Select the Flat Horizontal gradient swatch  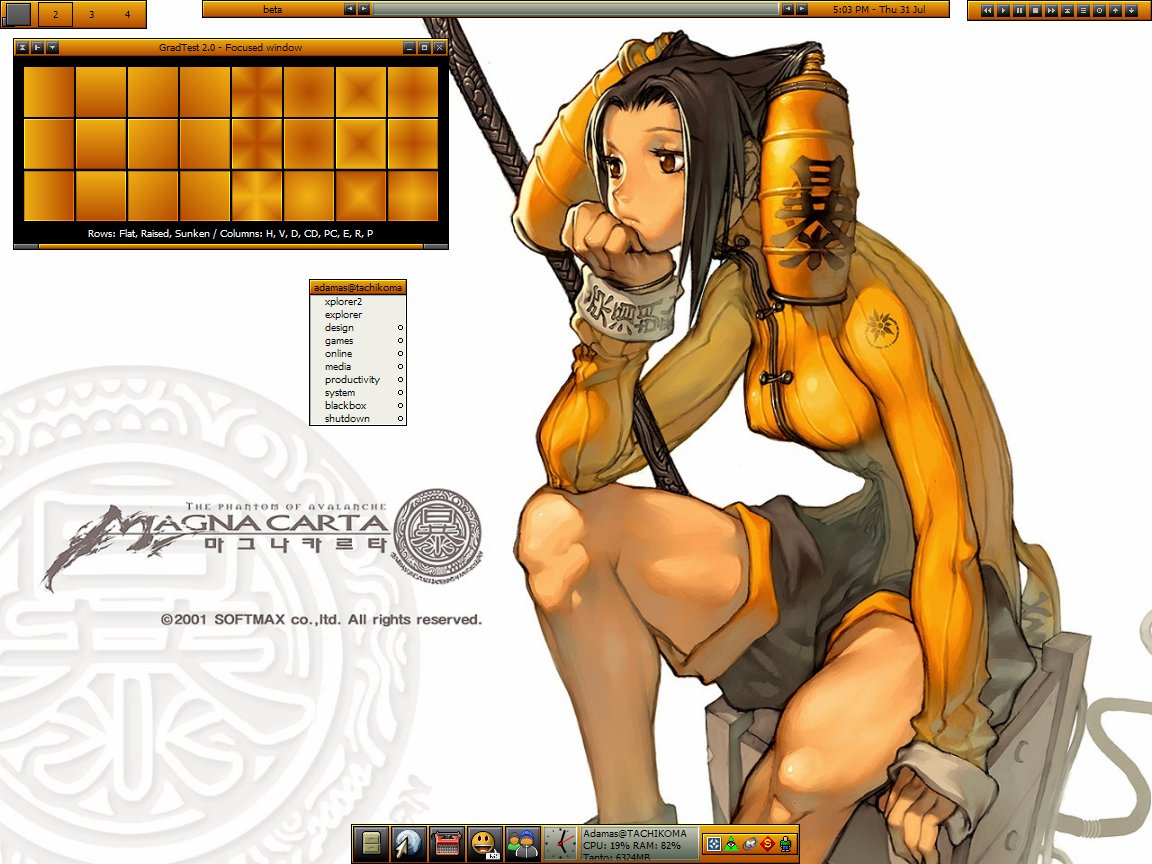click(49, 92)
